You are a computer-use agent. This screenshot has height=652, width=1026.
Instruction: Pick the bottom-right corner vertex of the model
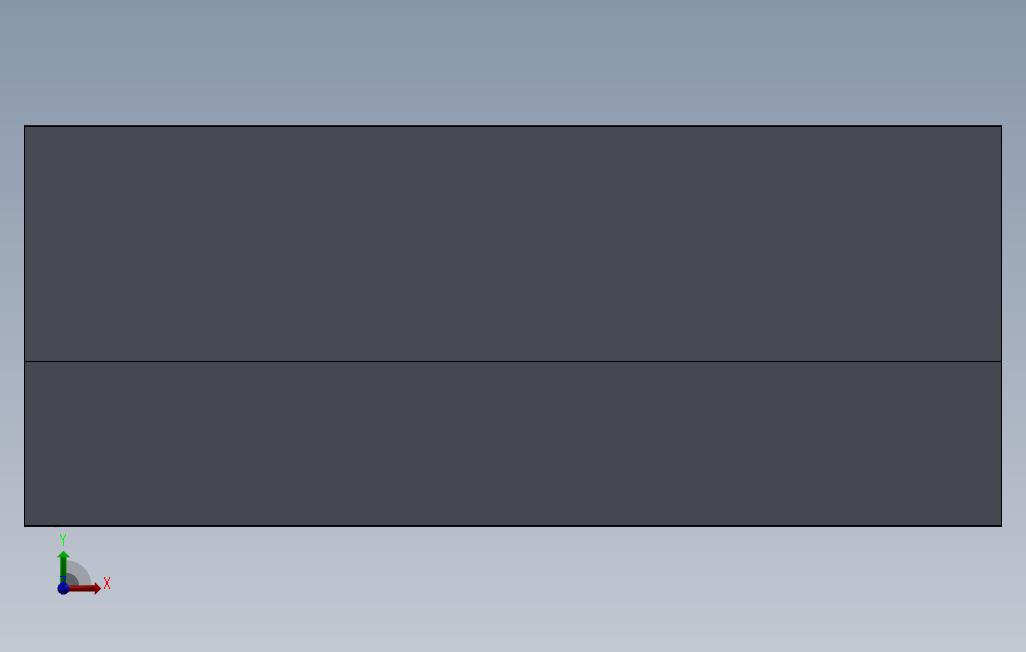click(x=1001, y=526)
